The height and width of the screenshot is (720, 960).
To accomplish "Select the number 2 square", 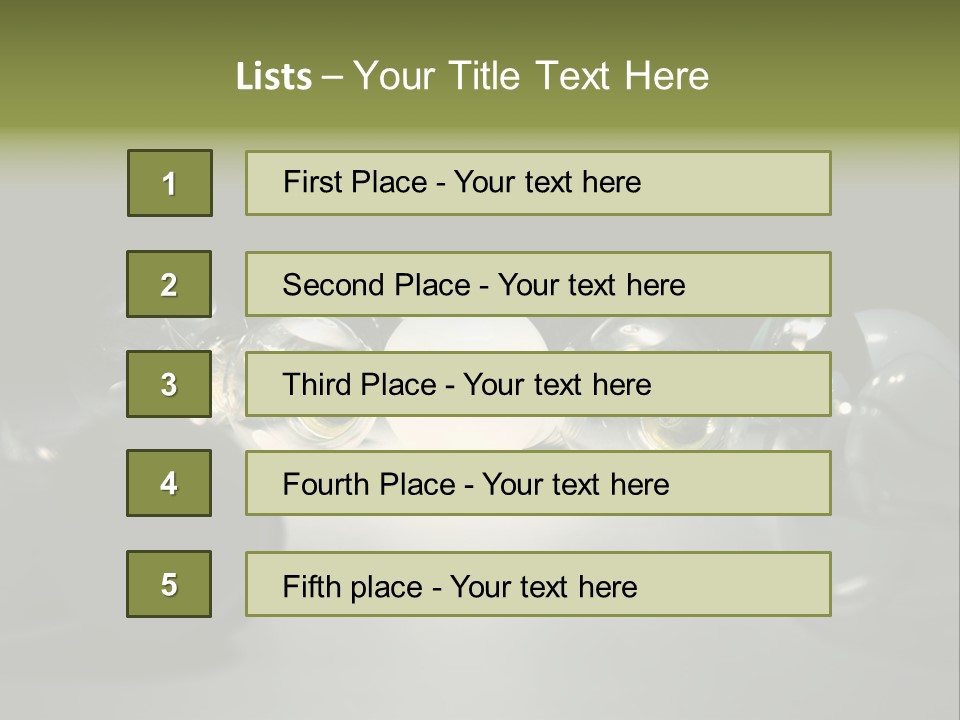I will click(169, 284).
